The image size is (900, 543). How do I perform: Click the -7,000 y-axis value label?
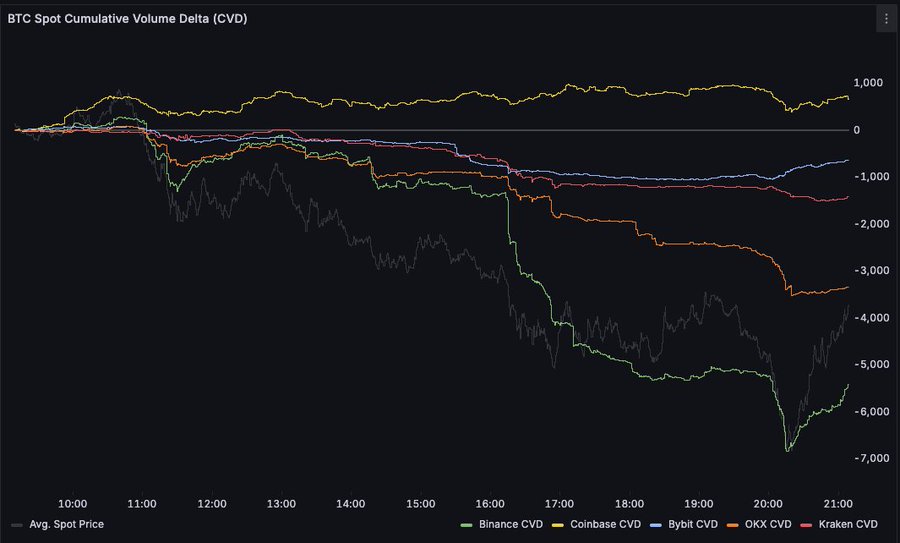click(x=869, y=458)
